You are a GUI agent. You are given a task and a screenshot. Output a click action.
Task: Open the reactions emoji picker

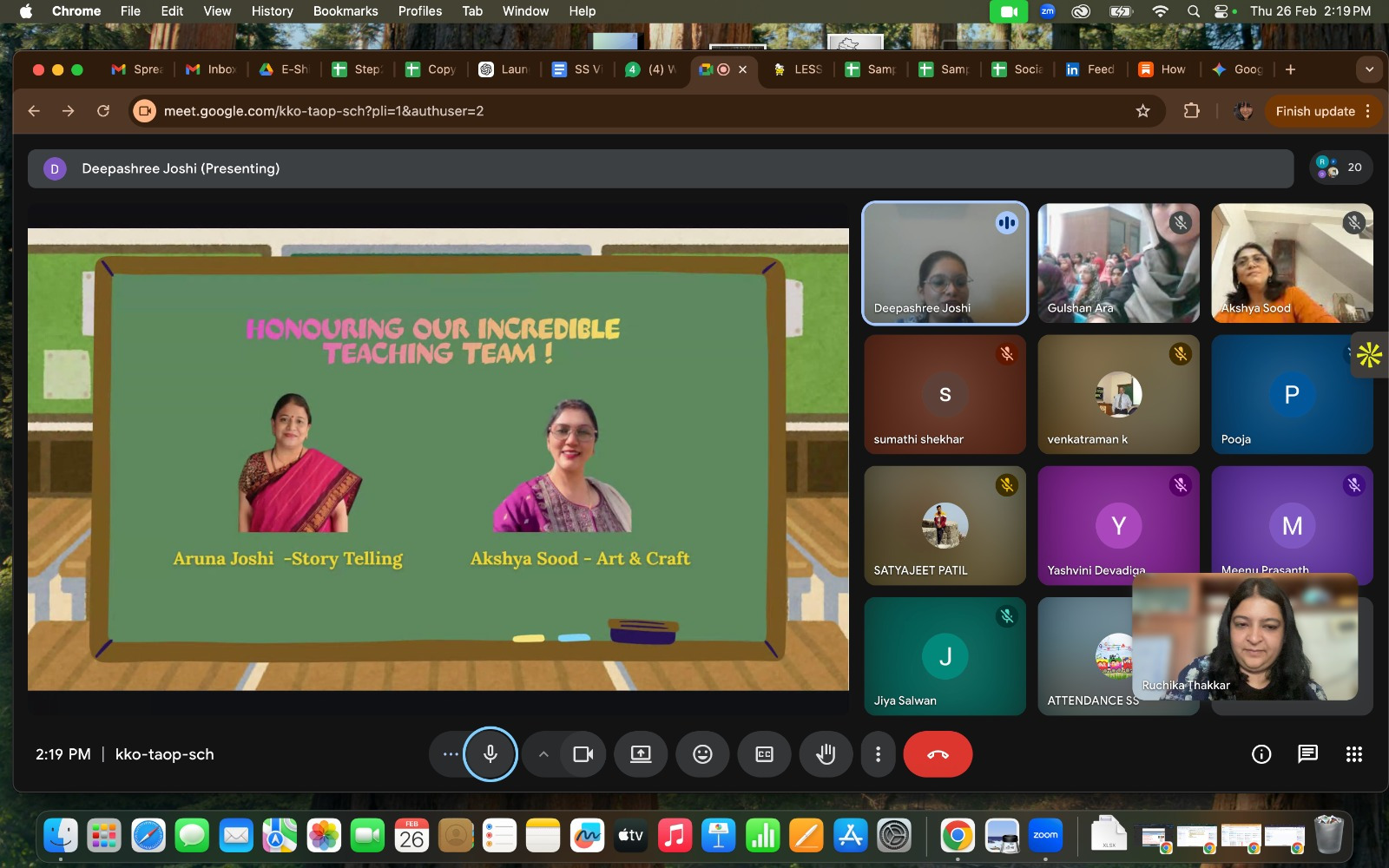[x=702, y=754]
